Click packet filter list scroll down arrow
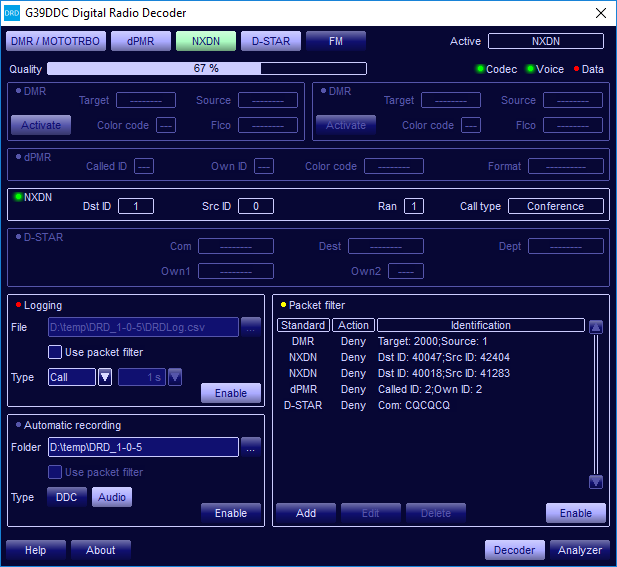Screen dimensions: 617x567 click(x=596, y=481)
